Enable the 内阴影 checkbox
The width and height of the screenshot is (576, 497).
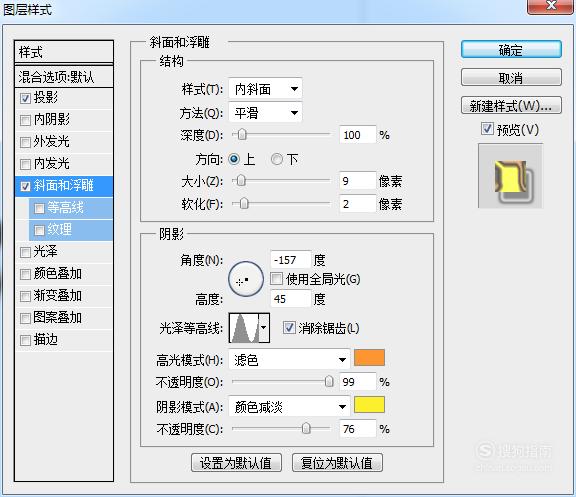25,120
